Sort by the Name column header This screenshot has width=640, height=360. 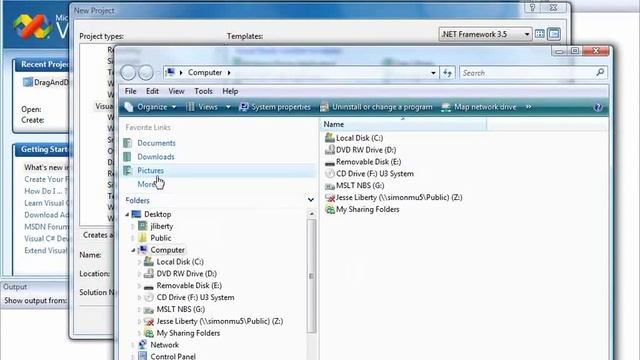404,124
